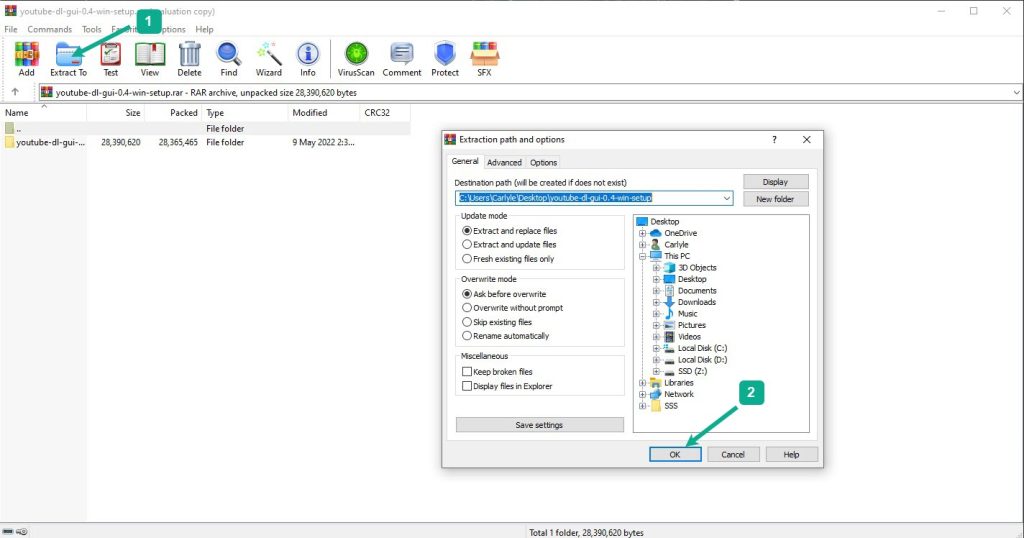Select Documents in folder tree

coord(697,291)
